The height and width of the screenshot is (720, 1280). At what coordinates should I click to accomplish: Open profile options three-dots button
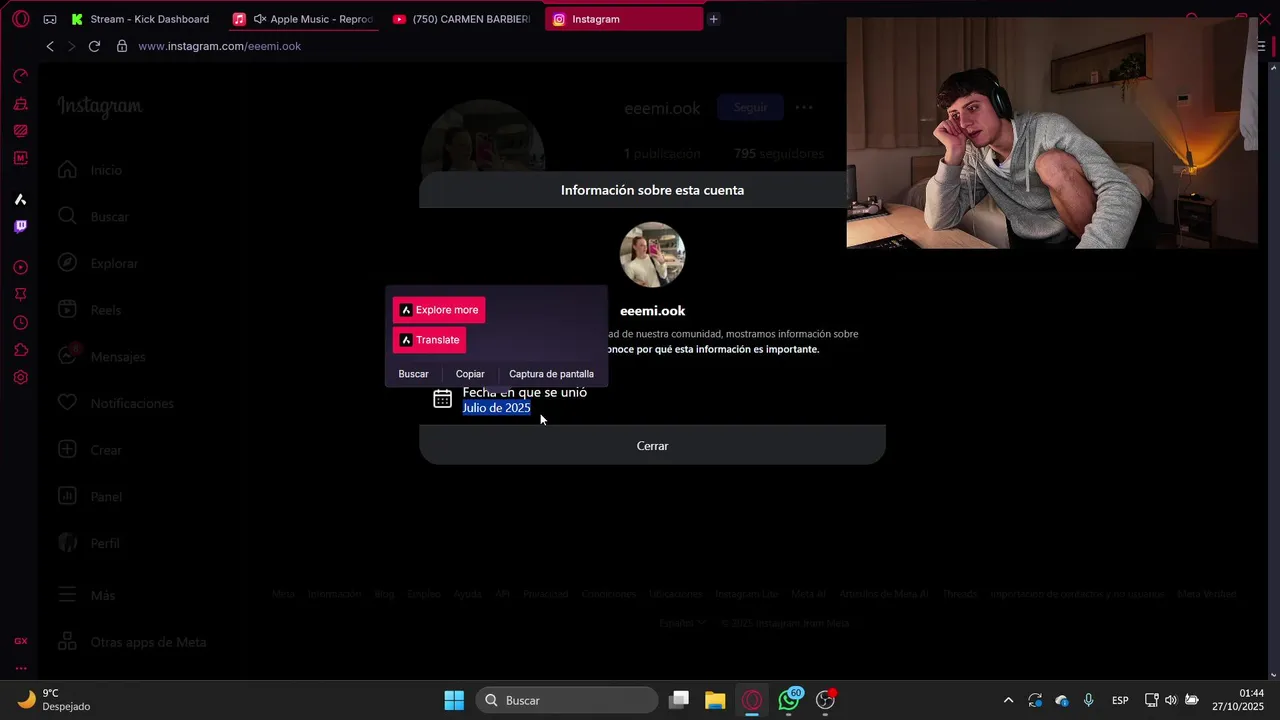coord(804,107)
